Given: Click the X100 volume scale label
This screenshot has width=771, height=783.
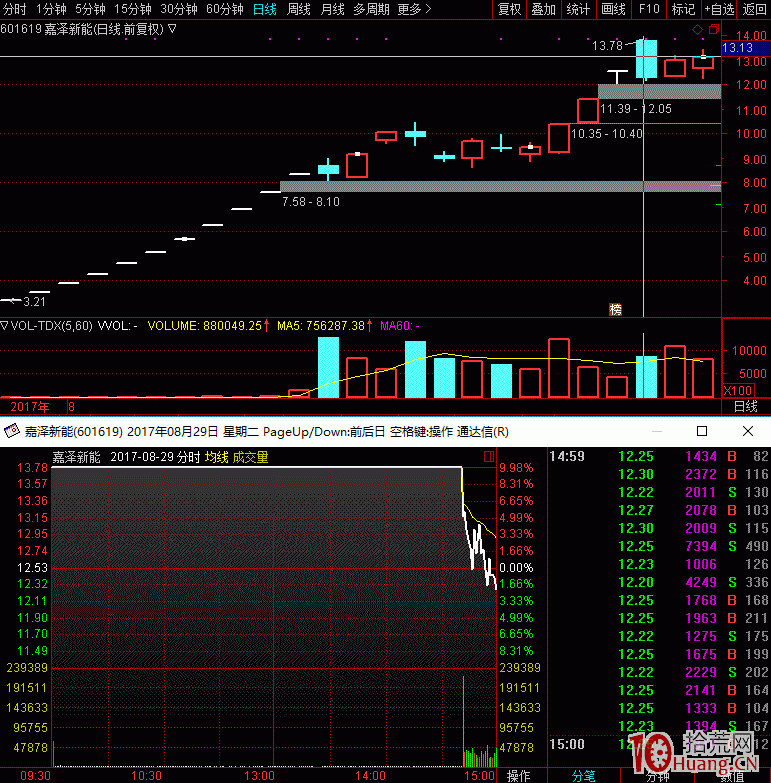Looking at the screenshot, I should tap(738, 391).
